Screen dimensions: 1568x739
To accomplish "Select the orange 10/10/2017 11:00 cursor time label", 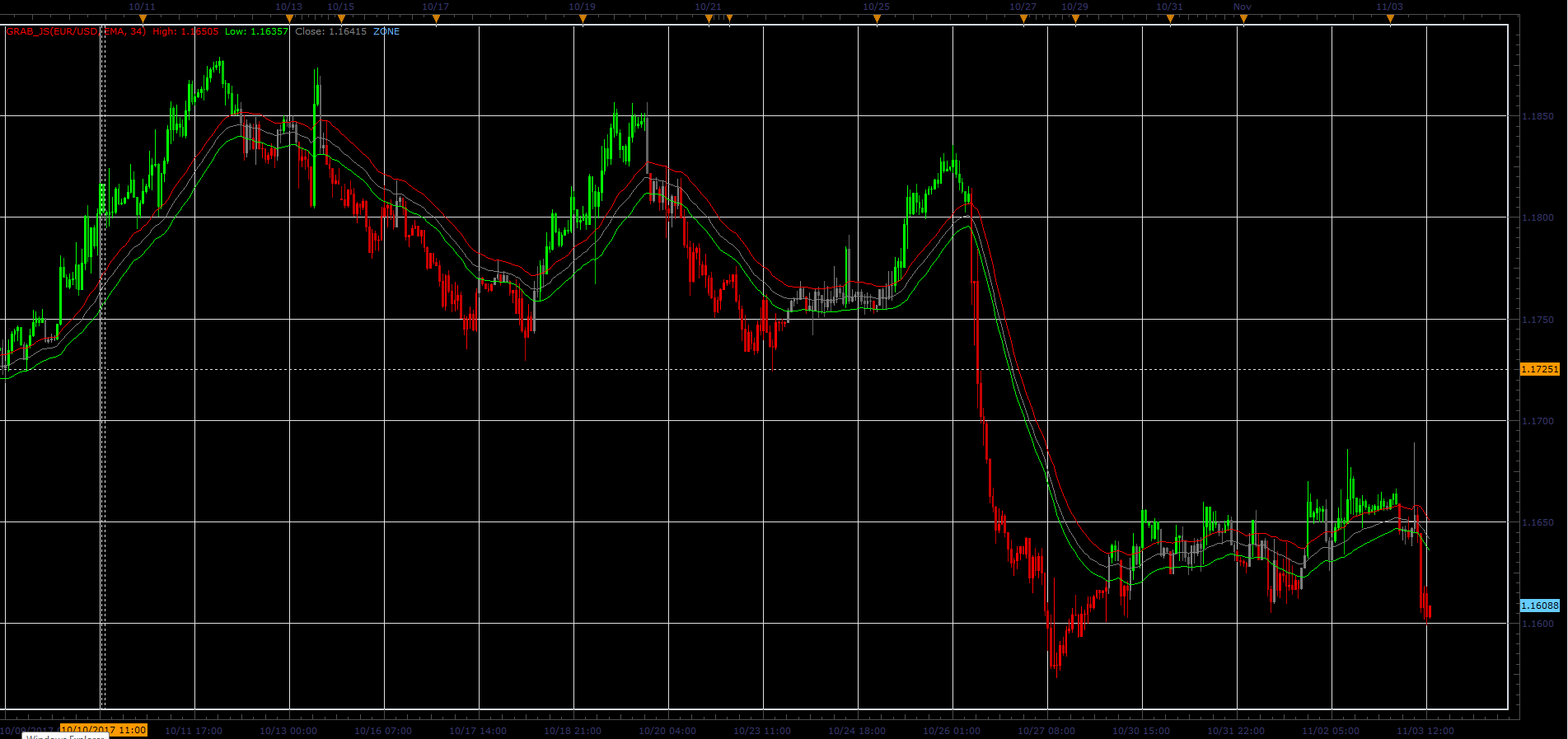I will click(104, 730).
